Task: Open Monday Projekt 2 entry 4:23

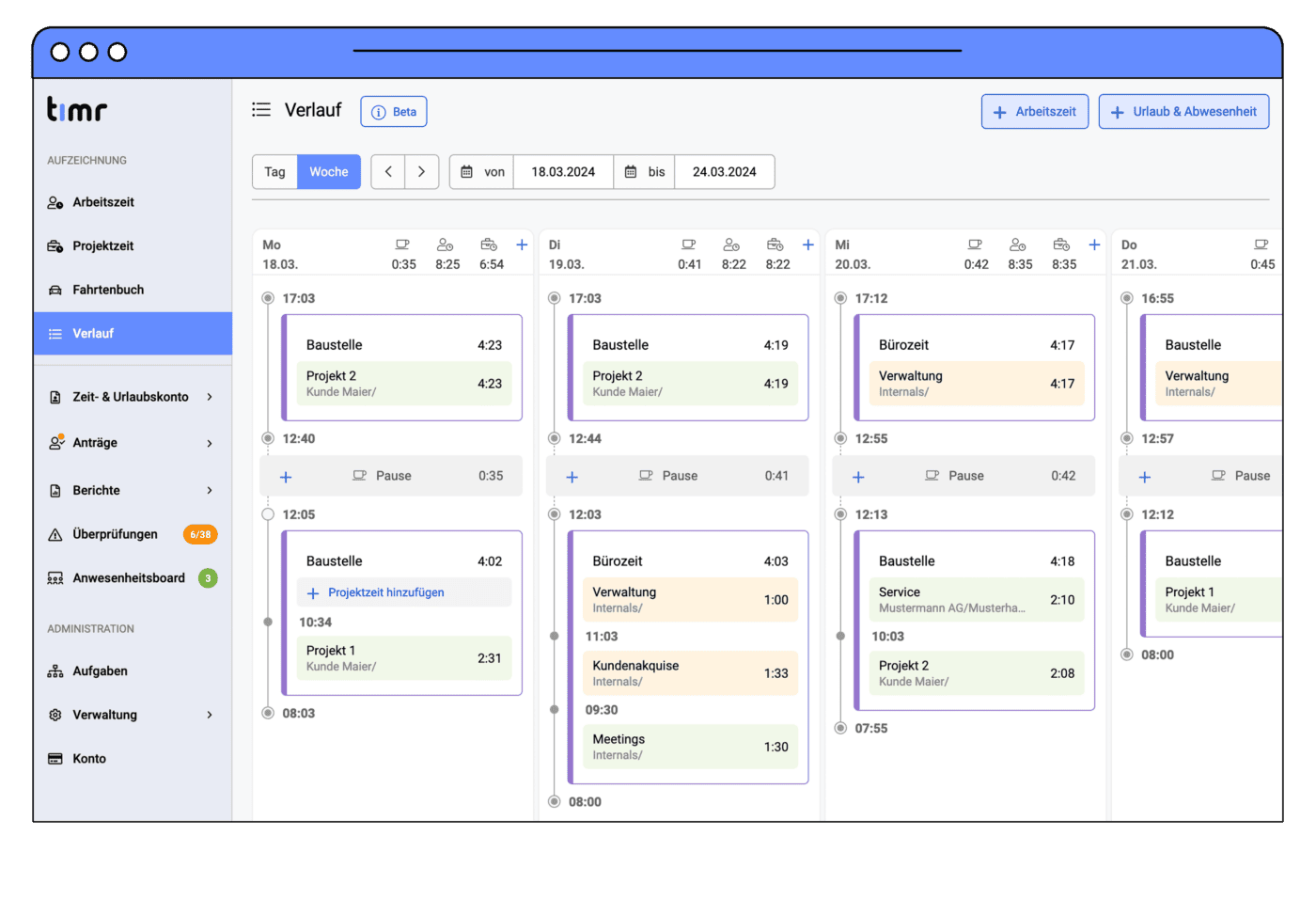Action: pyautogui.click(x=404, y=384)
